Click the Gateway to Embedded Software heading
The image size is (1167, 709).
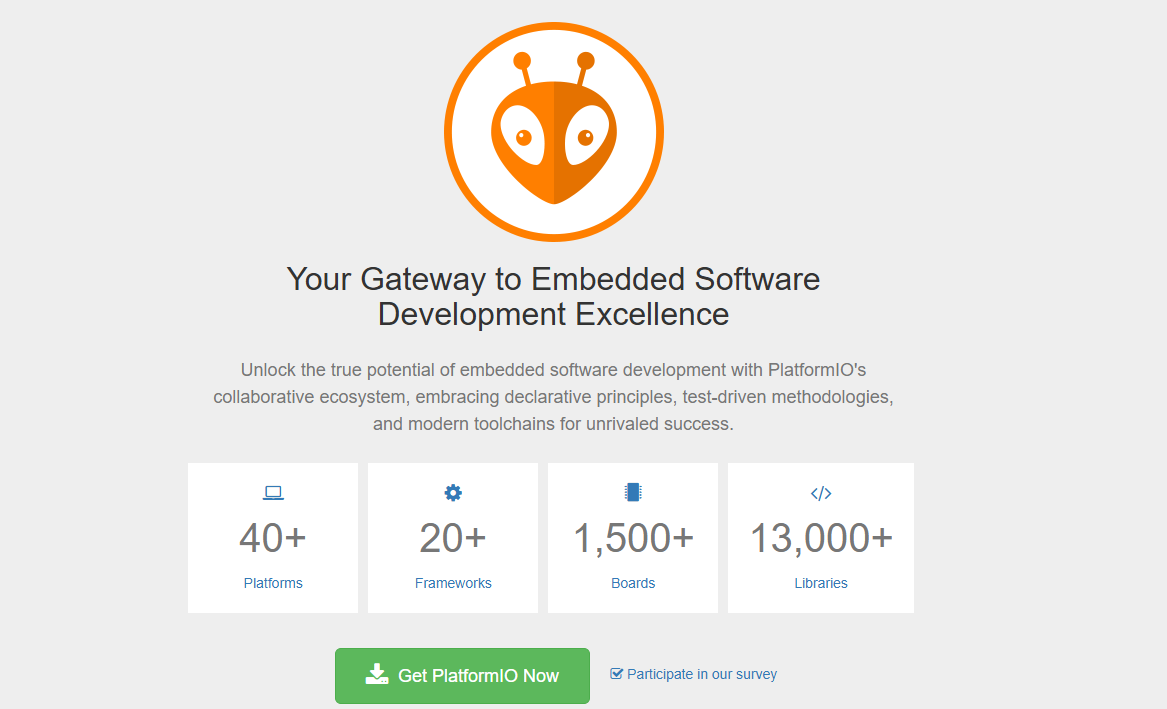click(553, 296)
